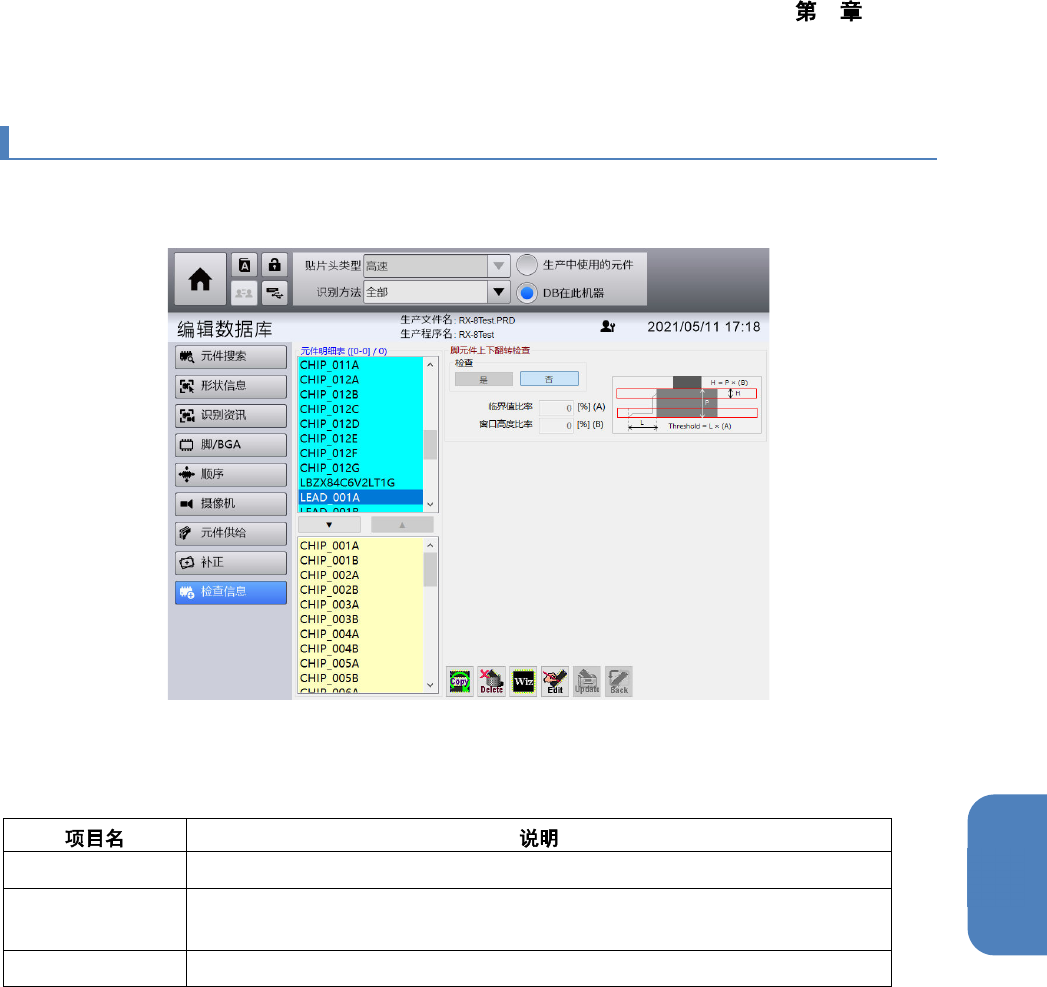
Task: Select LBZX84C6V2LT1G in the upper list
Action: [x=361, y=483]
